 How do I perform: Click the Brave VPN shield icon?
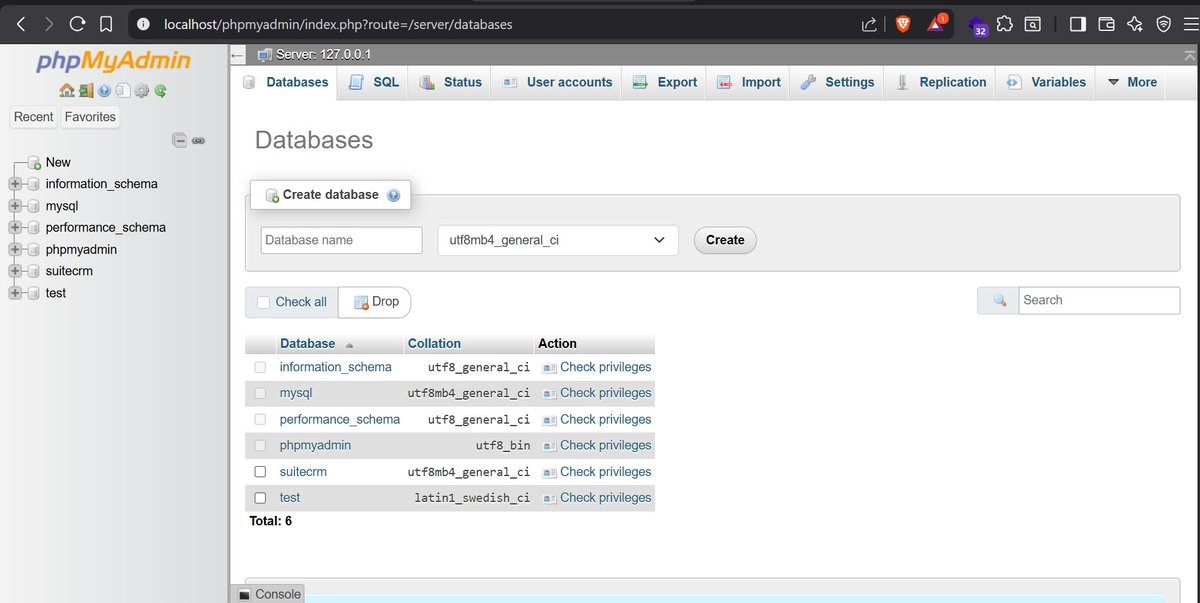[1163, 24]
